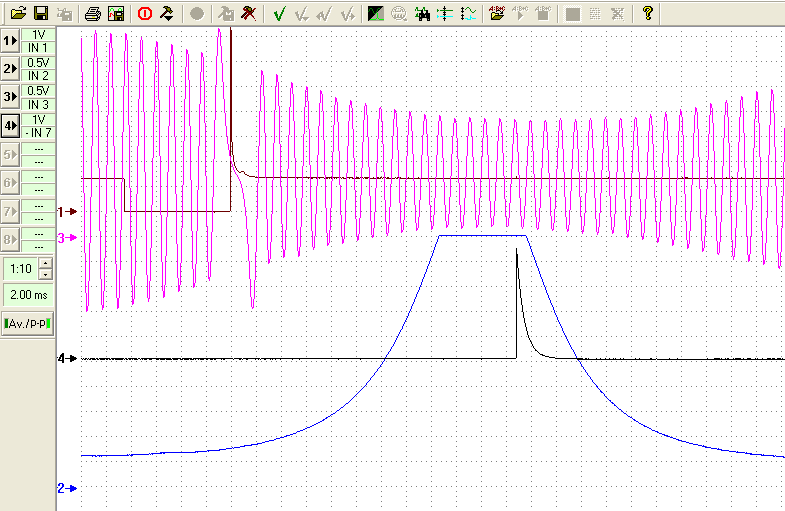Image resolution: width=785 pixels, height=511 pixels.
Task: Click the crossed-out hammer icon
Action: tap(248, 14)
